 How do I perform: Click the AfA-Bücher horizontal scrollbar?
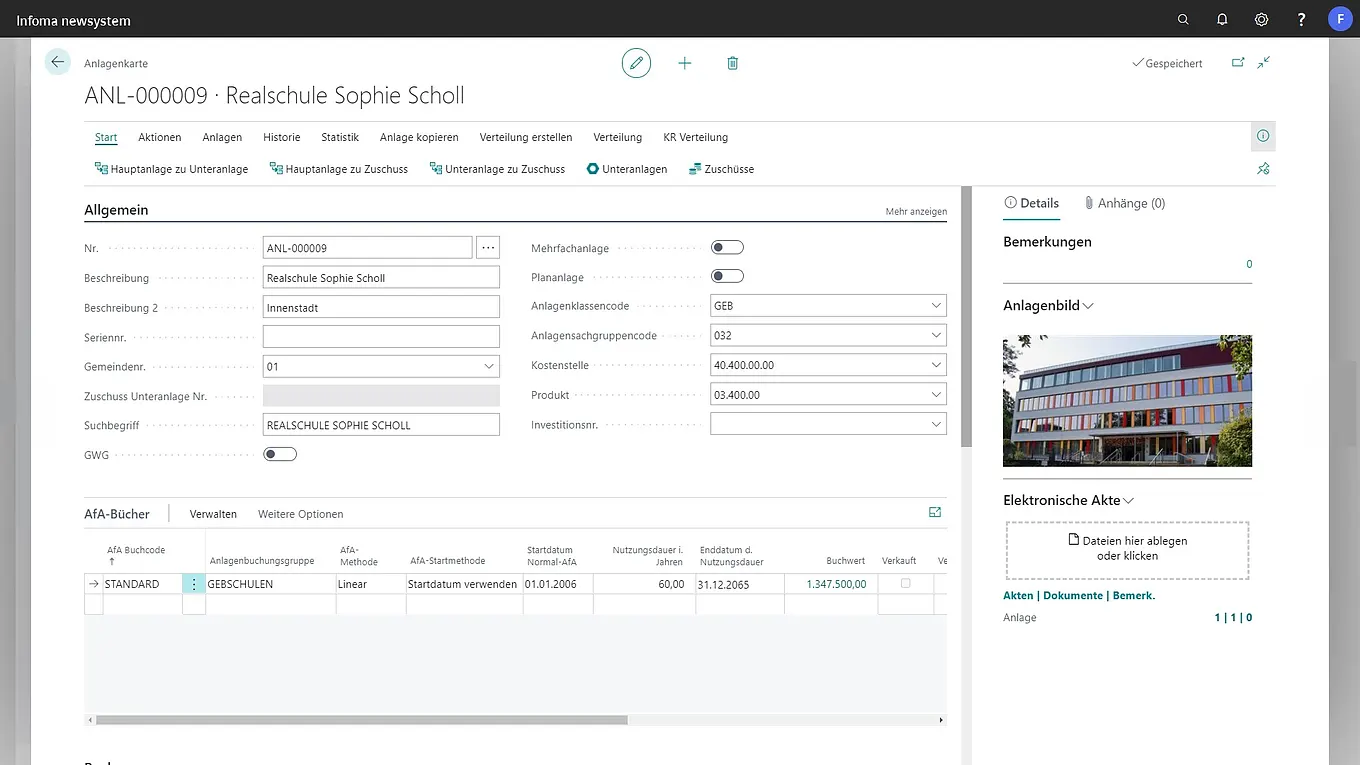click(x=361, y=720)
